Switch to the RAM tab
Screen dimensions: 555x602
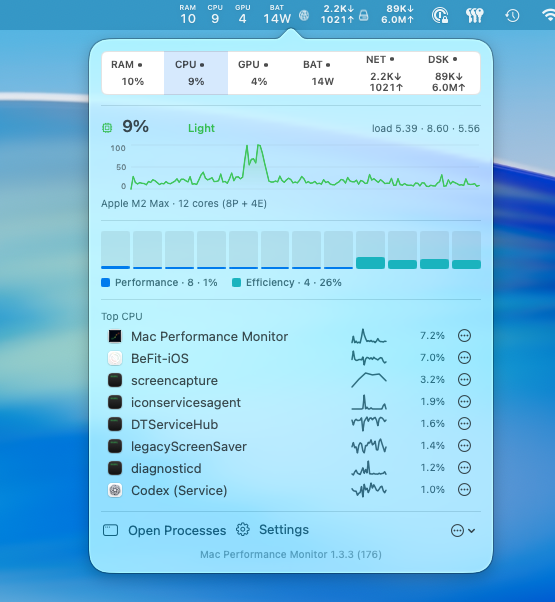point(133,73)
